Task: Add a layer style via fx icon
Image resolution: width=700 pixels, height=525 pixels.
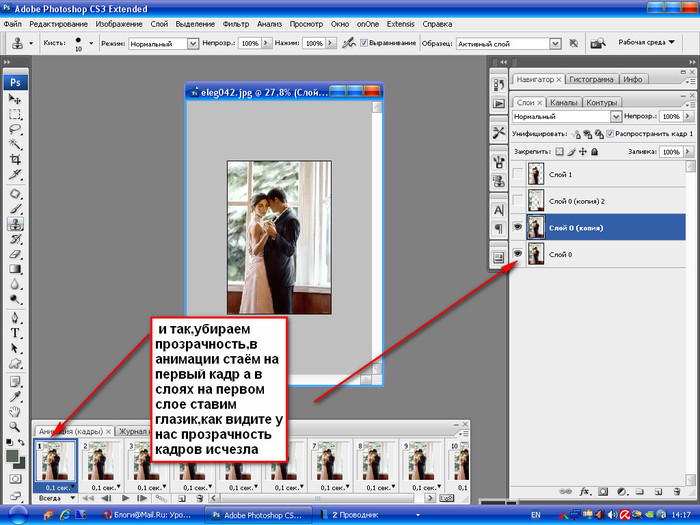Action: click(584, 492)
